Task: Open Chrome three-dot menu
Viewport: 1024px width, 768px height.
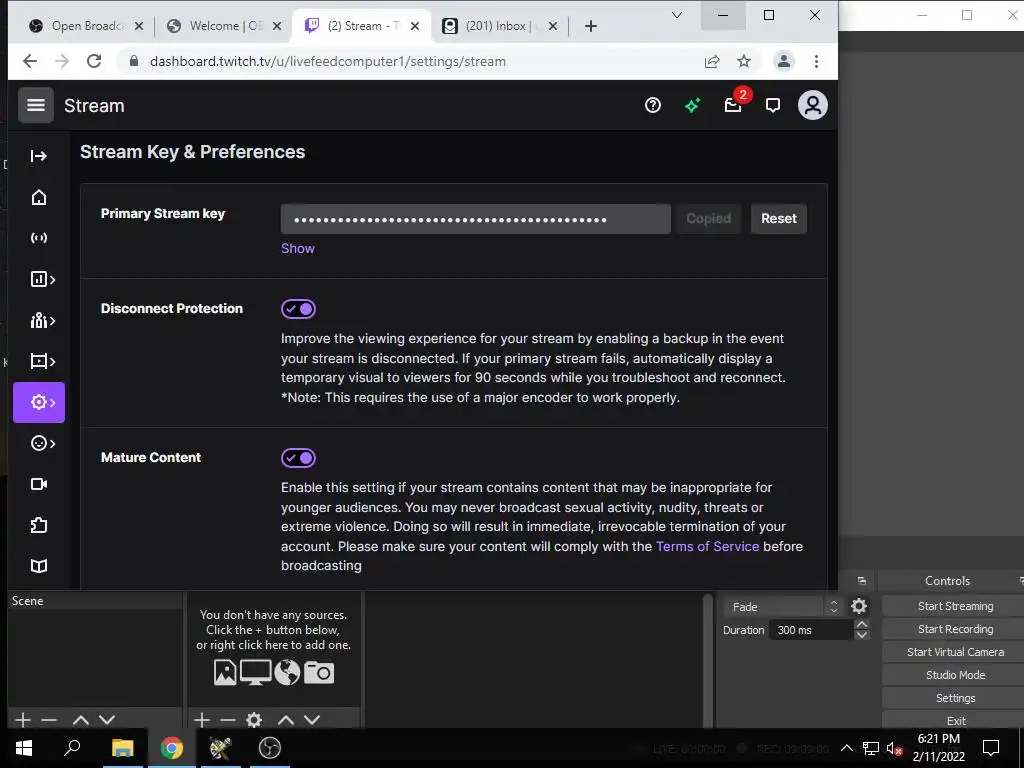Action: point(816,61)
